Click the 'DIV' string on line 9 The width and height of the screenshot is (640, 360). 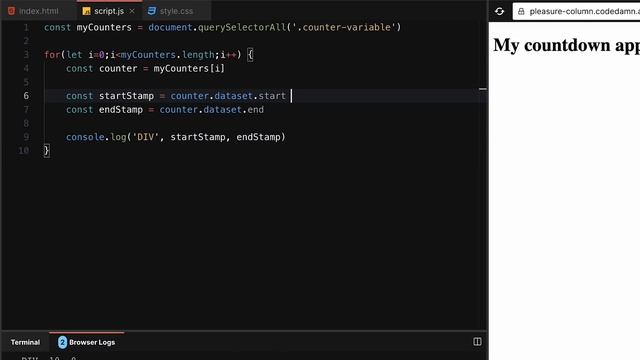coord(146,137)
